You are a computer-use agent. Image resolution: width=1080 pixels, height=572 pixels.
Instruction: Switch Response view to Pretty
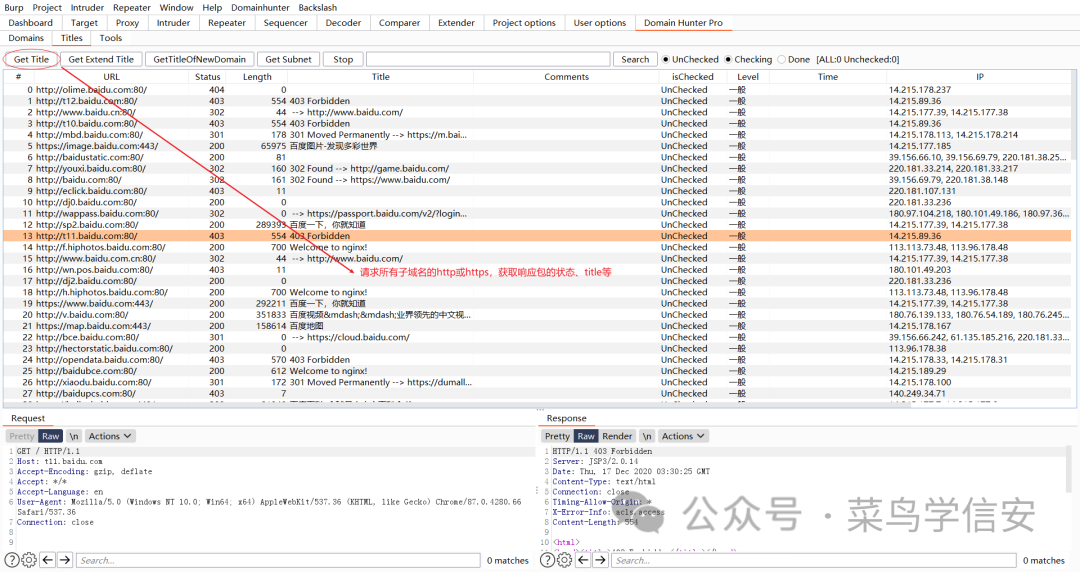557,436
